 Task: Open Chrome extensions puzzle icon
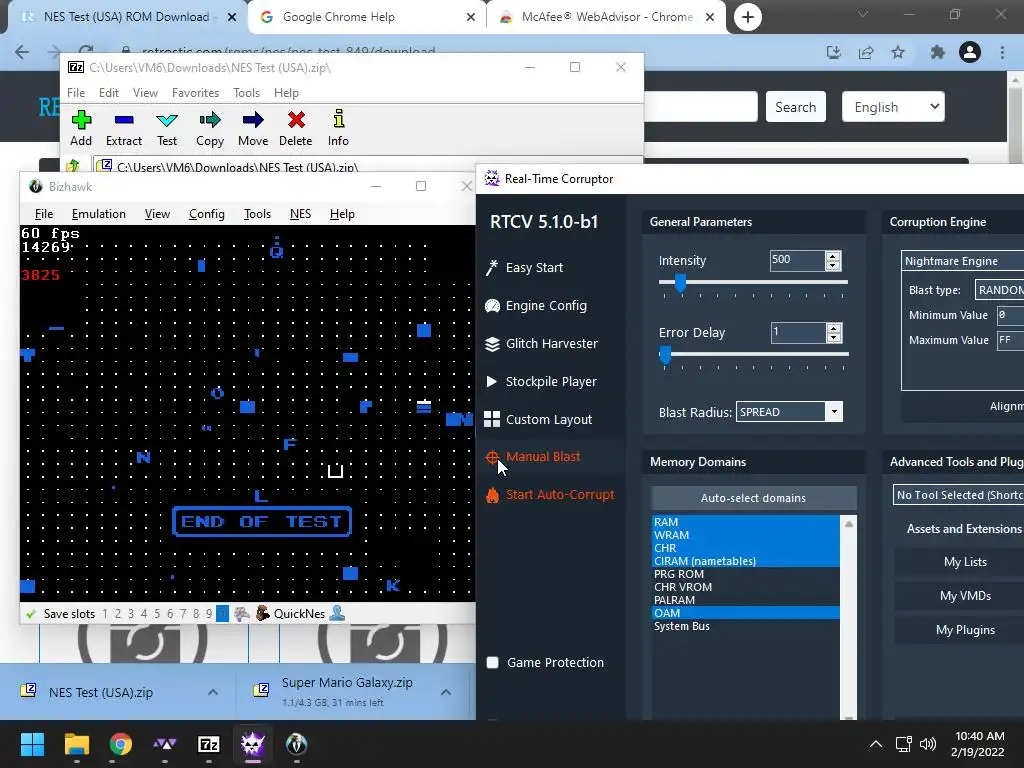[x=938, y=52]
